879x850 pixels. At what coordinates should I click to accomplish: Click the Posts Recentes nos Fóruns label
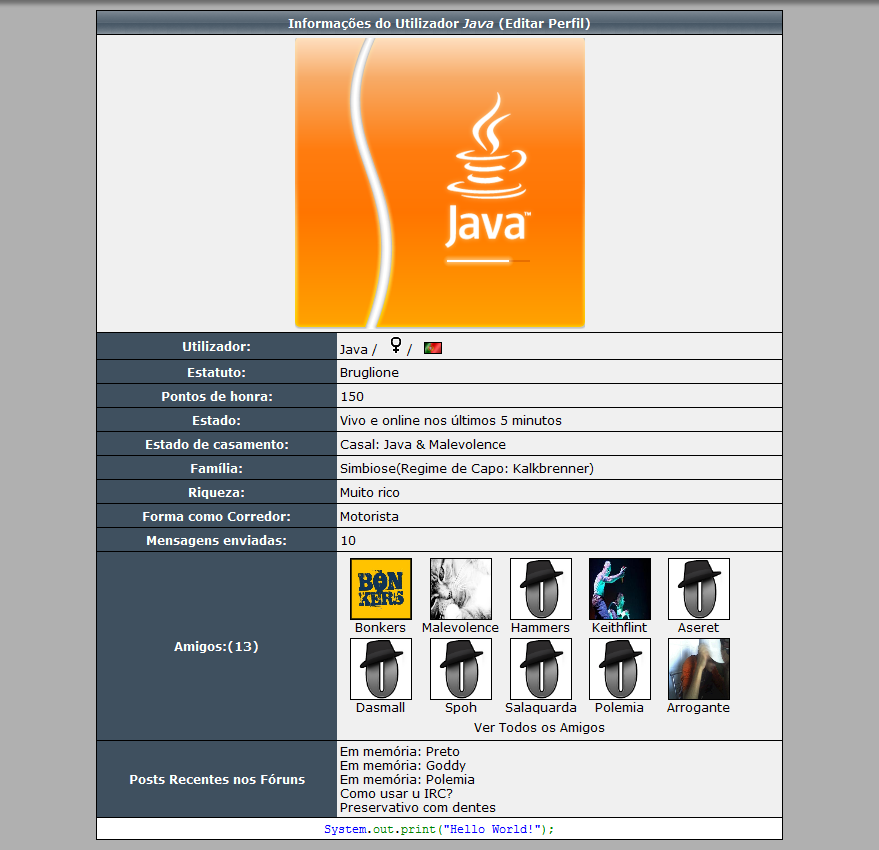(x=217, y=779)
